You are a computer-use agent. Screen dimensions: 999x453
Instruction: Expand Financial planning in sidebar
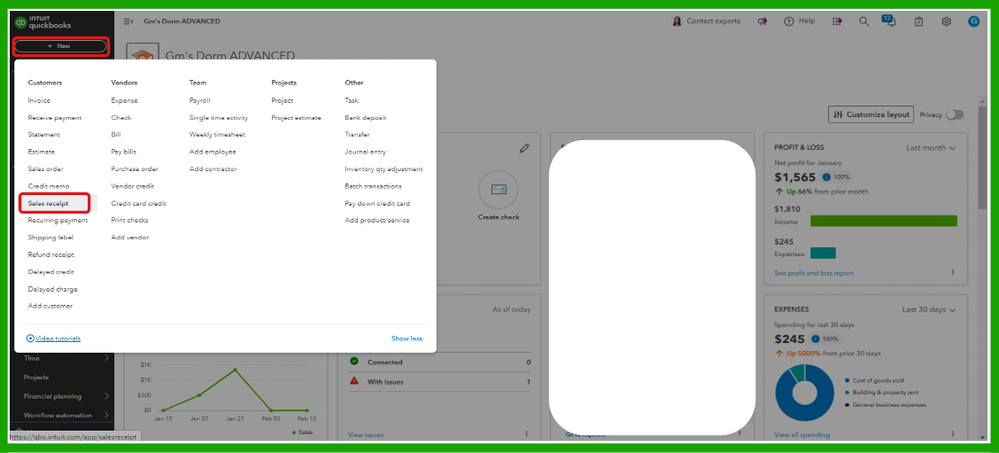66,396
